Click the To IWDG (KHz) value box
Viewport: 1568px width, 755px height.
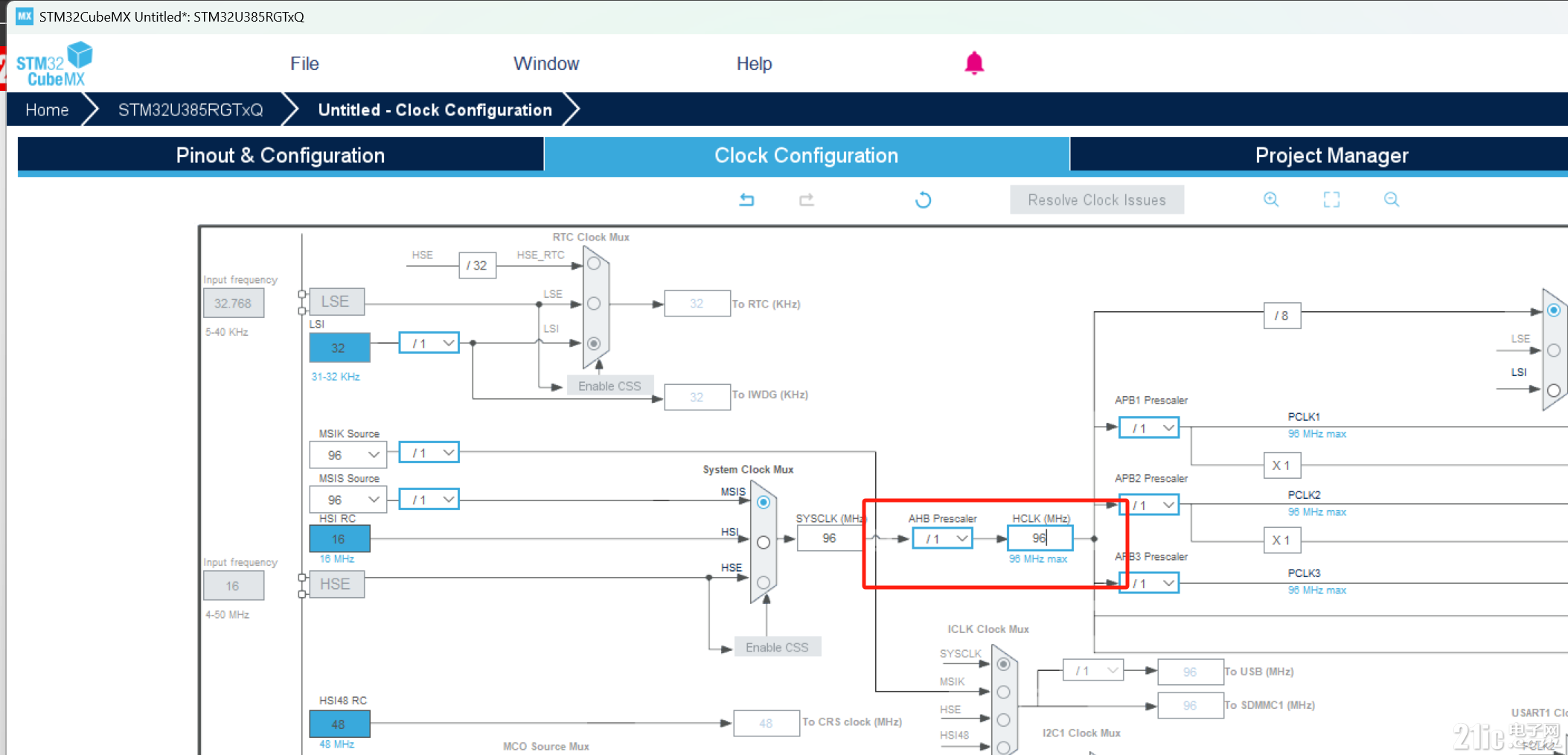(x=697, y=397)
